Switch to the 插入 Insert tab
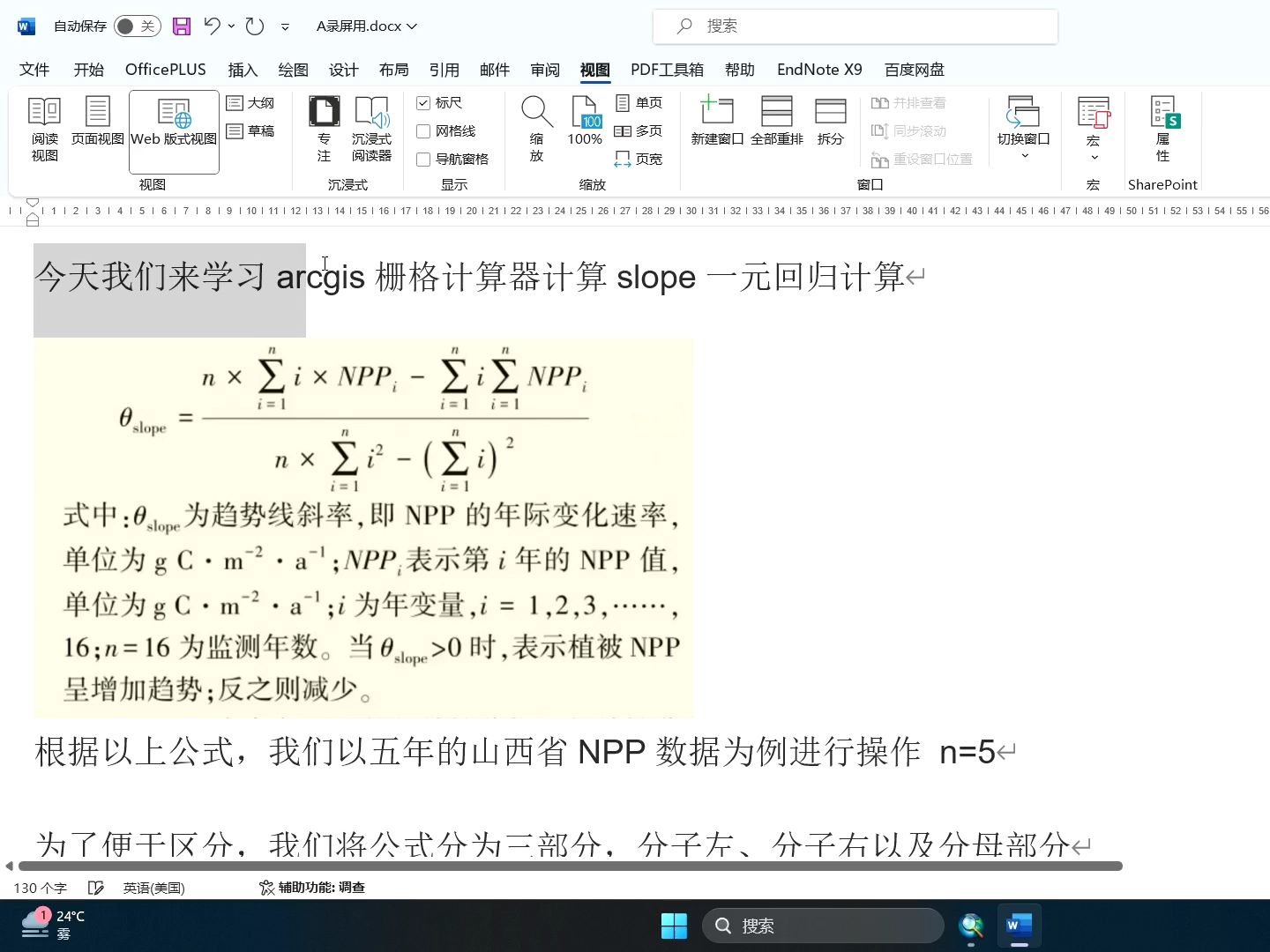 [243, 70]
